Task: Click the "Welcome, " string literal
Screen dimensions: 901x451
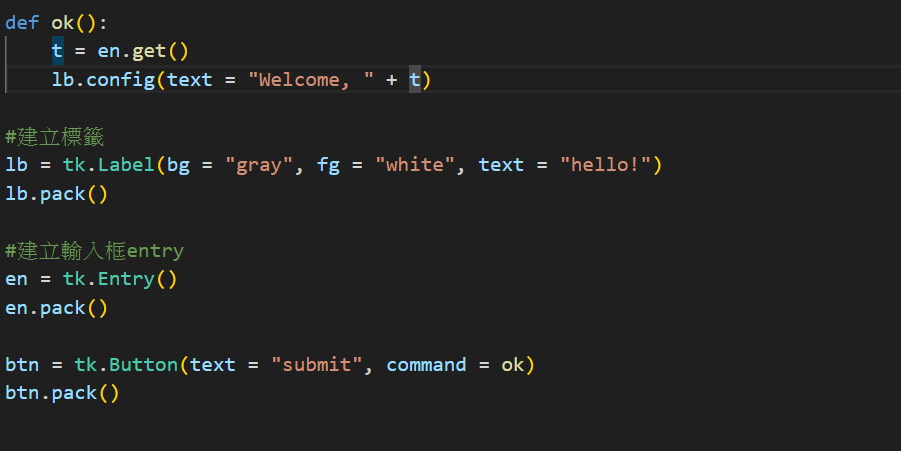Action: tap(310, 80)
